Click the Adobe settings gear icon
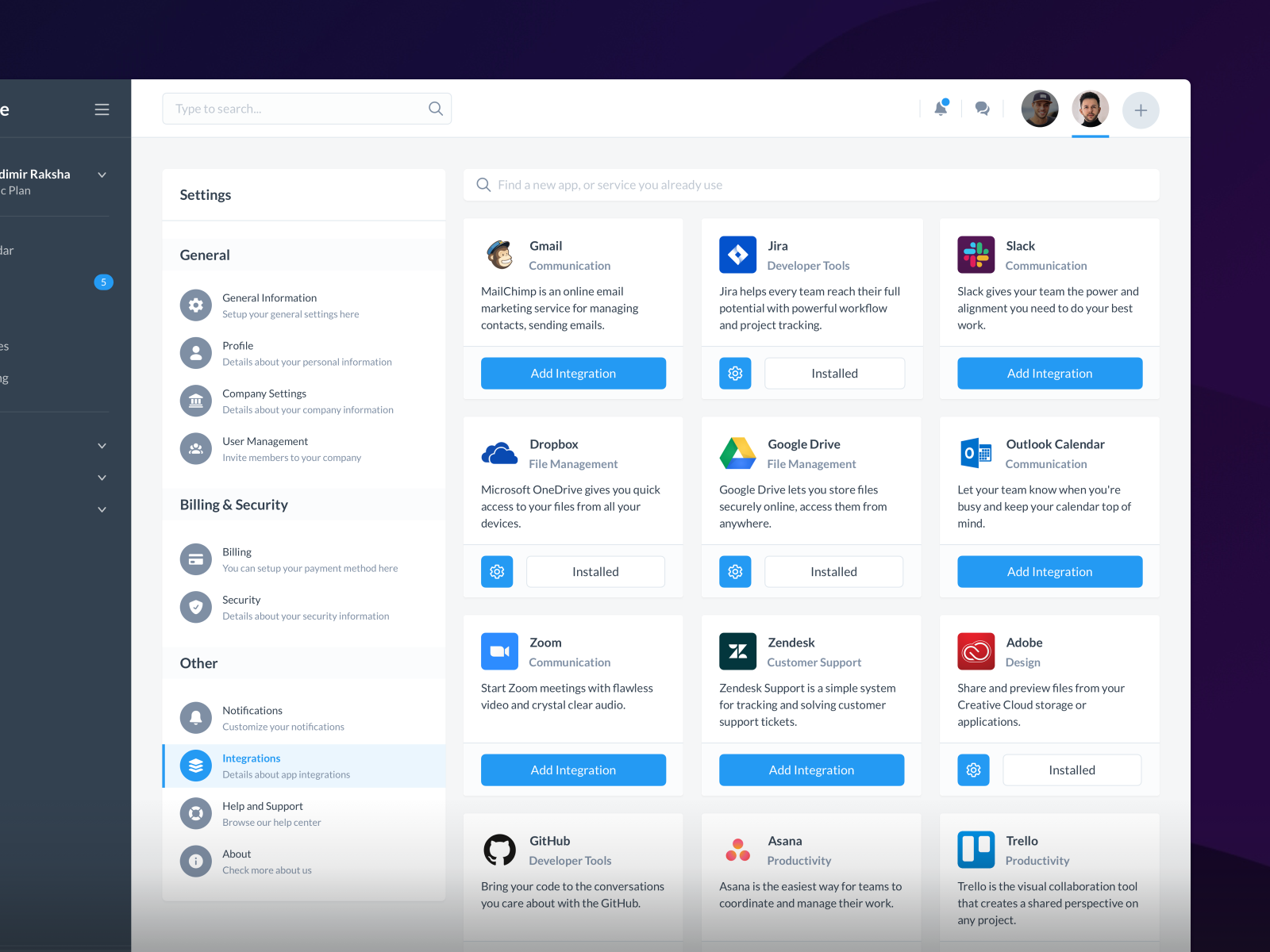The image size is (1270, 952). [x=973, y=770]
